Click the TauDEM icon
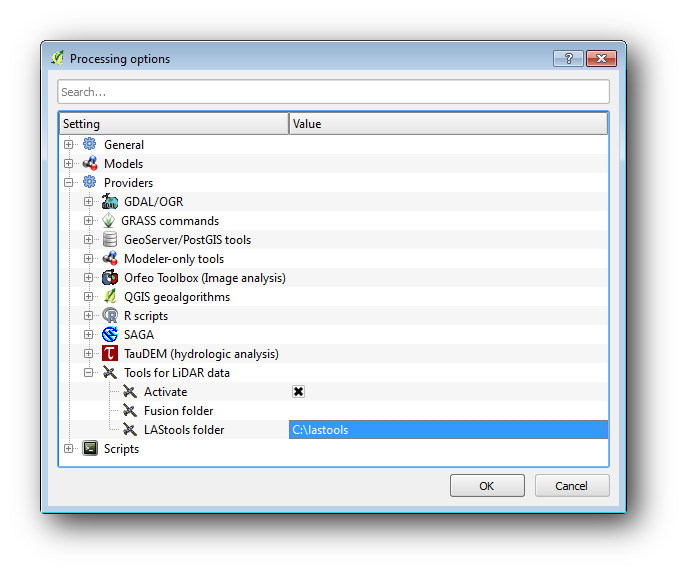 [110, 354]
